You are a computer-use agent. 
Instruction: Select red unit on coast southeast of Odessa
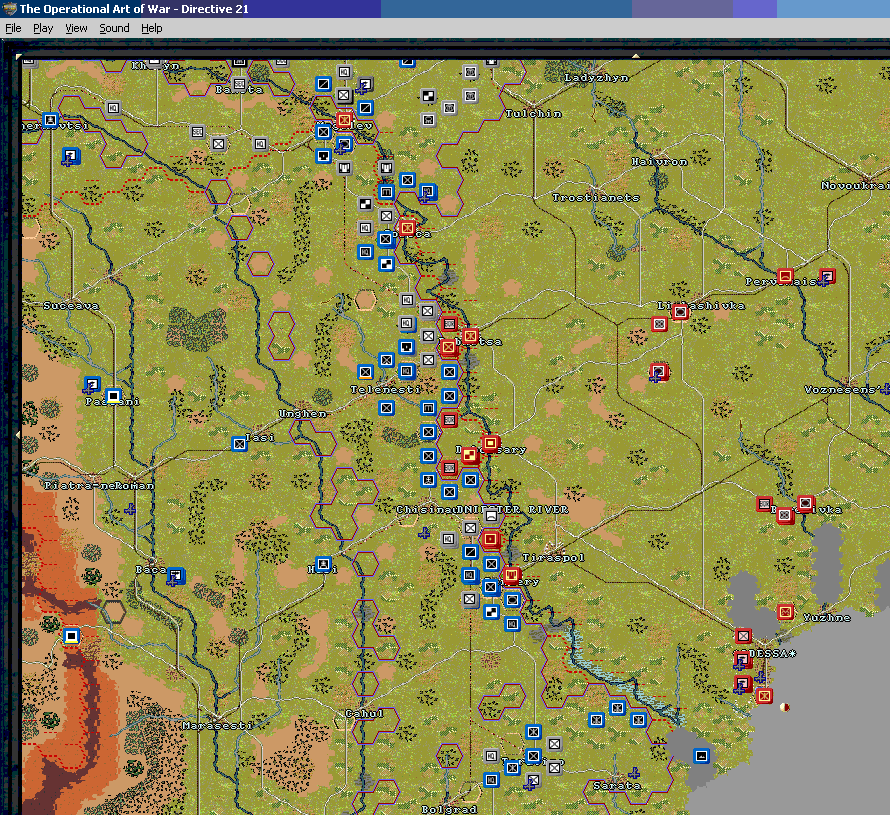point(764,696)
